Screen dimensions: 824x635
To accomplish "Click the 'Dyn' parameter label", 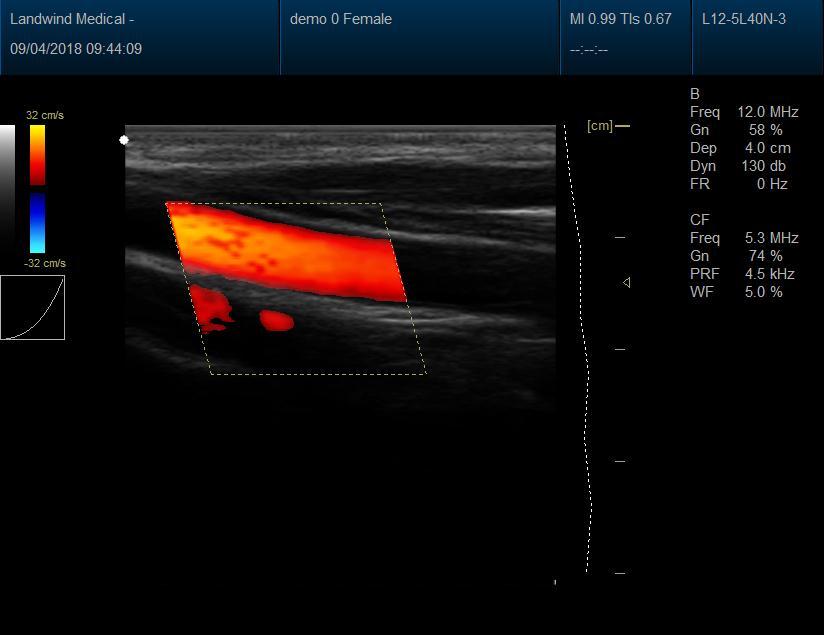I will pos(703,166).
